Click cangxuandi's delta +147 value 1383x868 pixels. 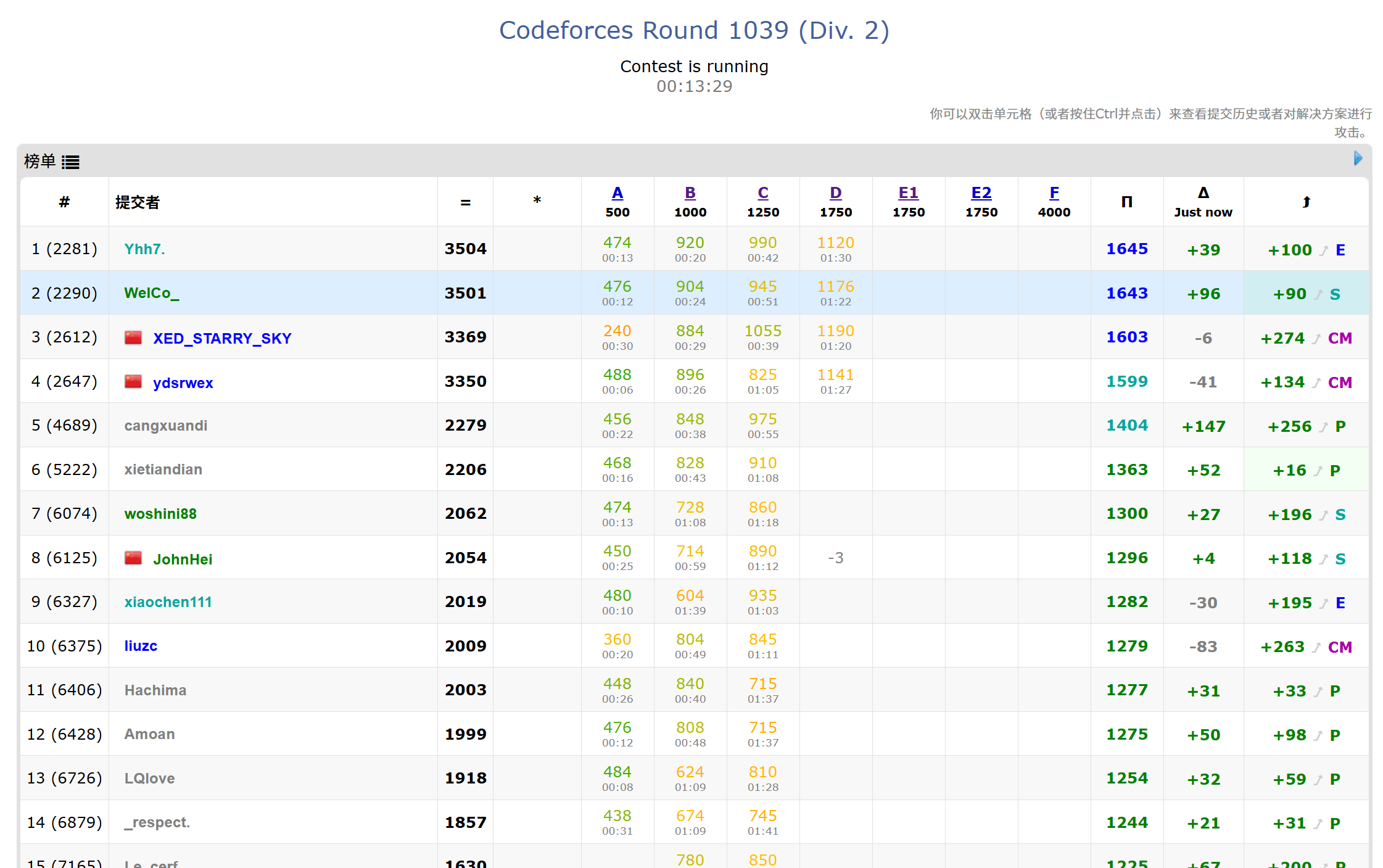click(x=1203, y=426)
